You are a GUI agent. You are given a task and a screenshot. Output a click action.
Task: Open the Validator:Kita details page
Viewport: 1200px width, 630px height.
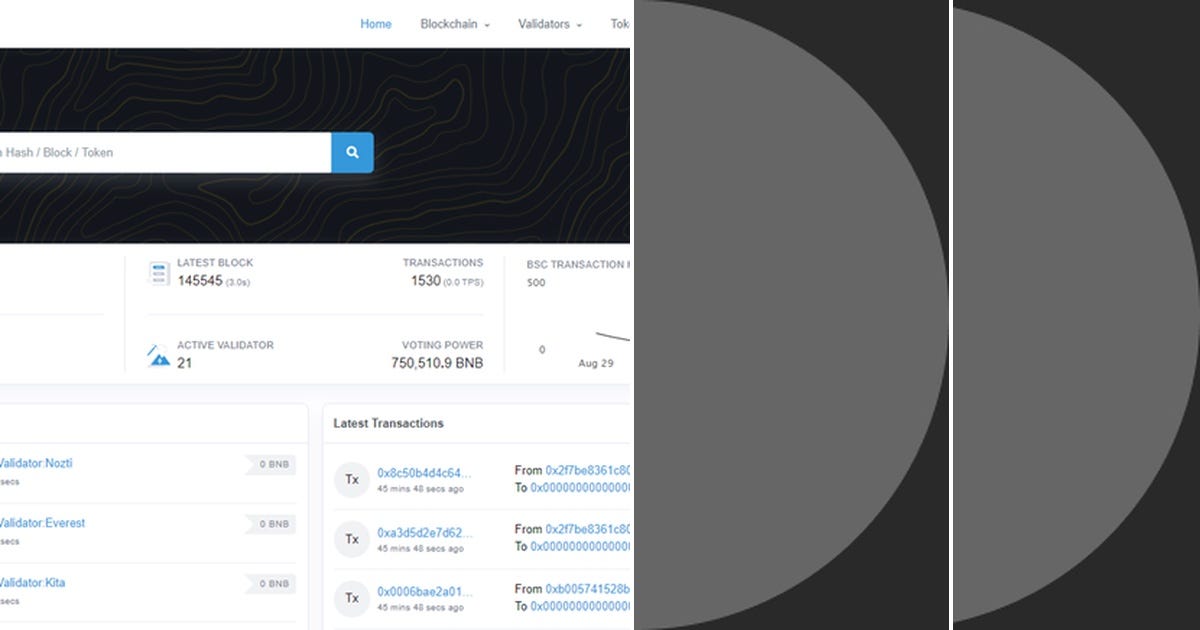[x=31, y=582]
